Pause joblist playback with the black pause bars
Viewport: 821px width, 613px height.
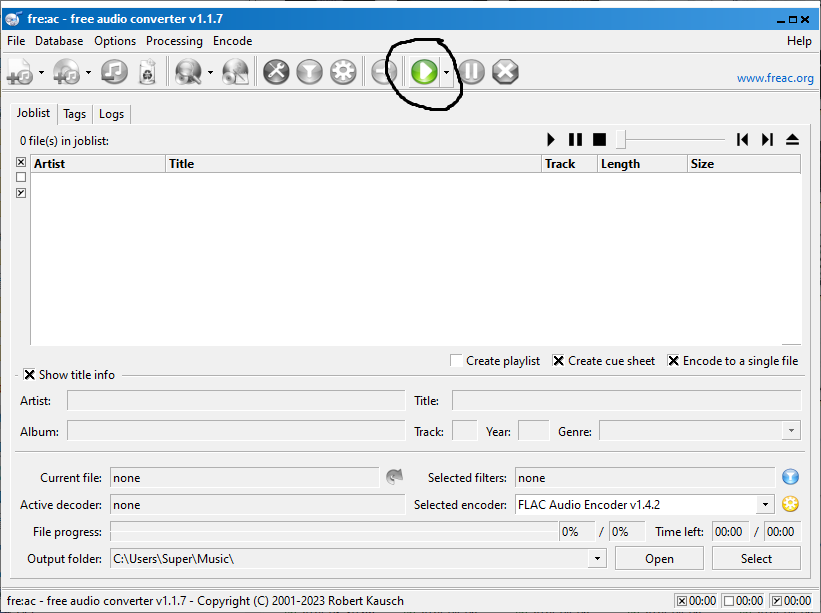tap(575, 140)
